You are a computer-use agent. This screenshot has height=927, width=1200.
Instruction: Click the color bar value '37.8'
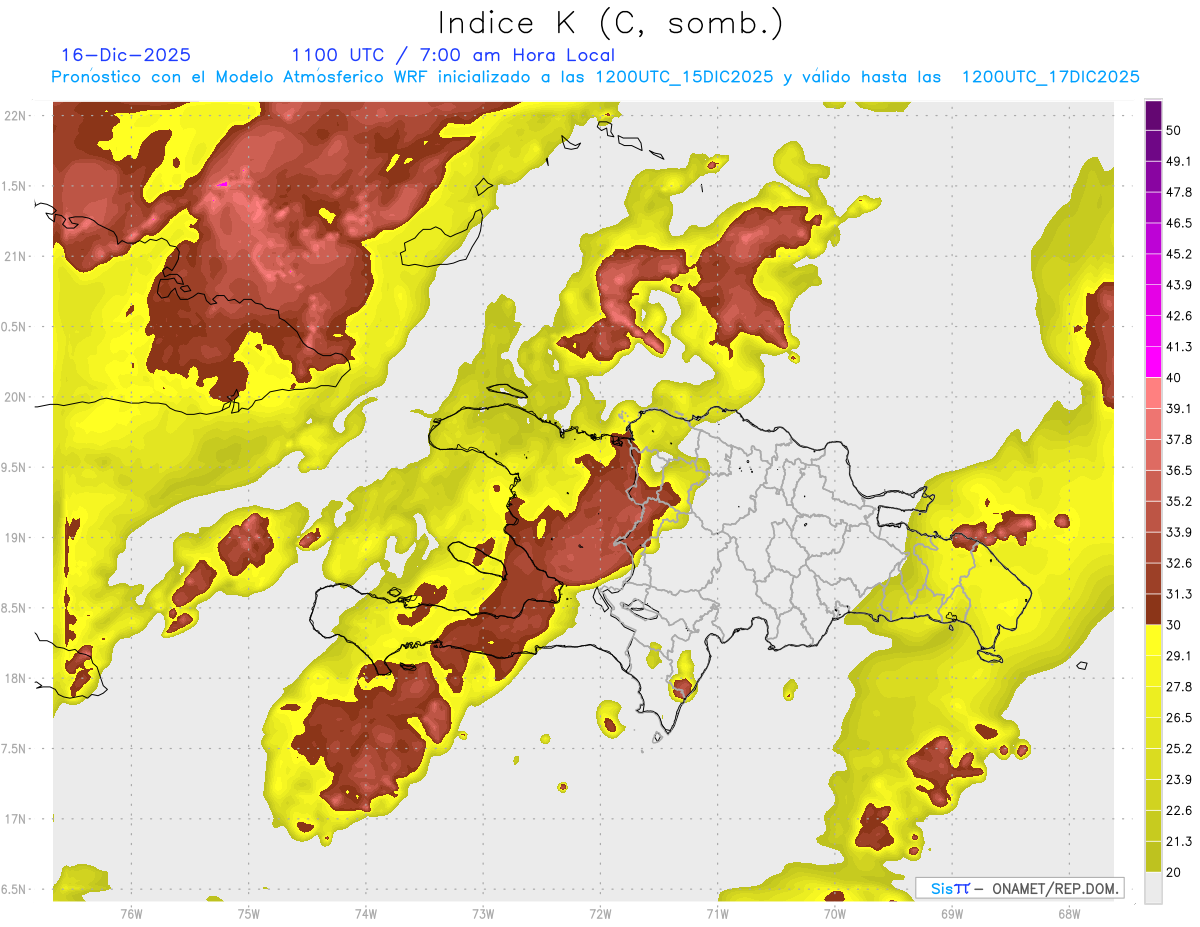[x=1179, y=439]
